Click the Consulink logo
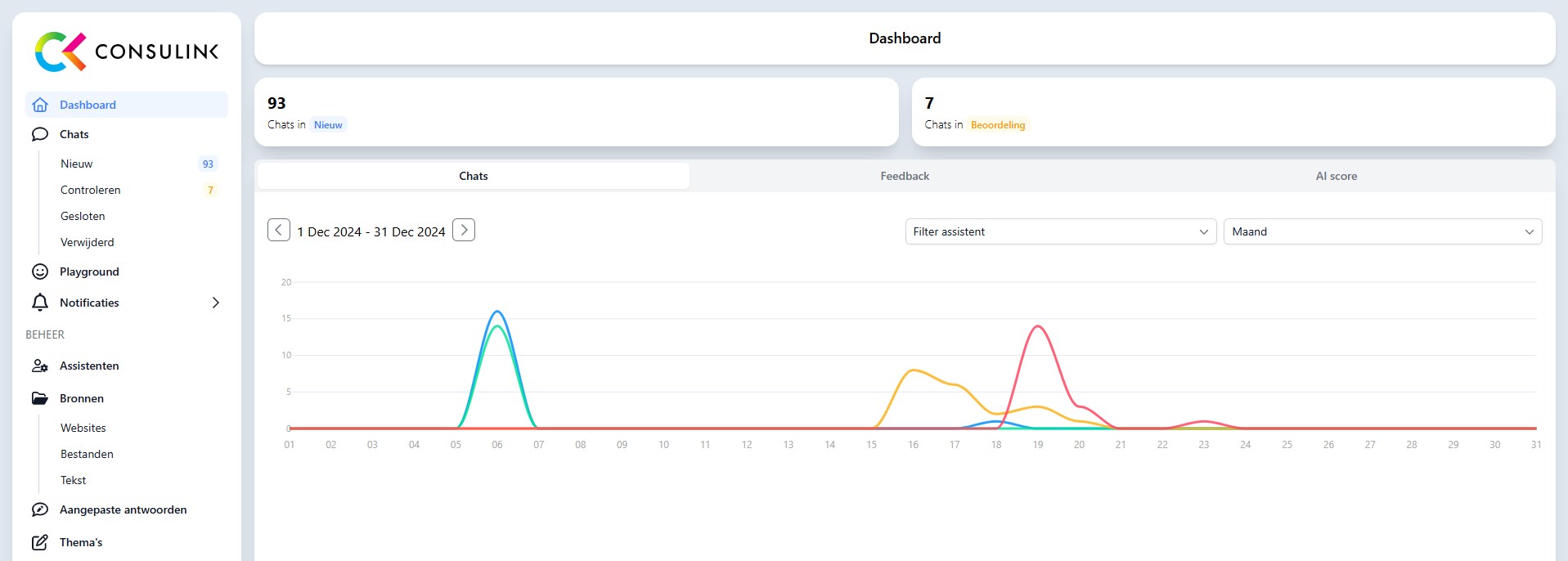 [127, 52]
